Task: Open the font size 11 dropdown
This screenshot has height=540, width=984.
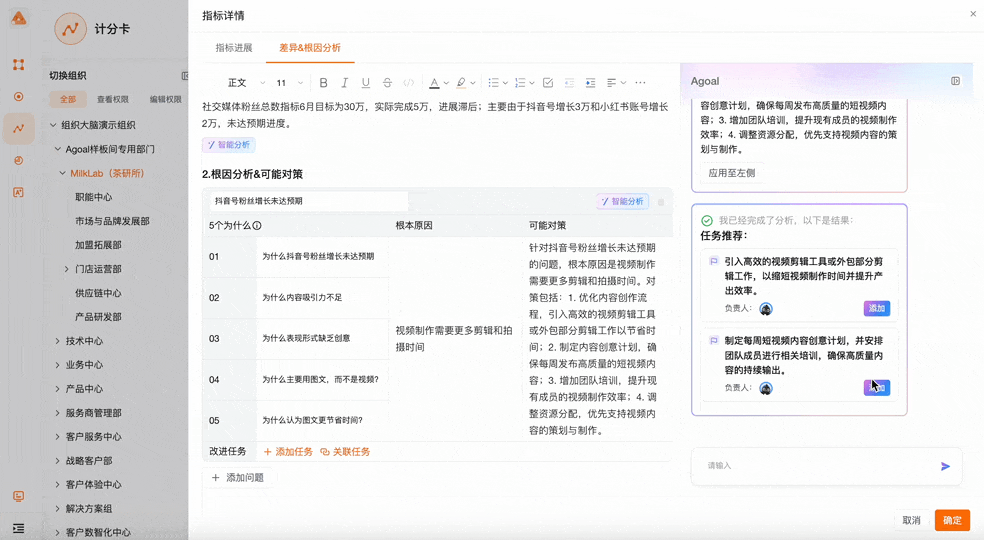Action: [289, 83]
